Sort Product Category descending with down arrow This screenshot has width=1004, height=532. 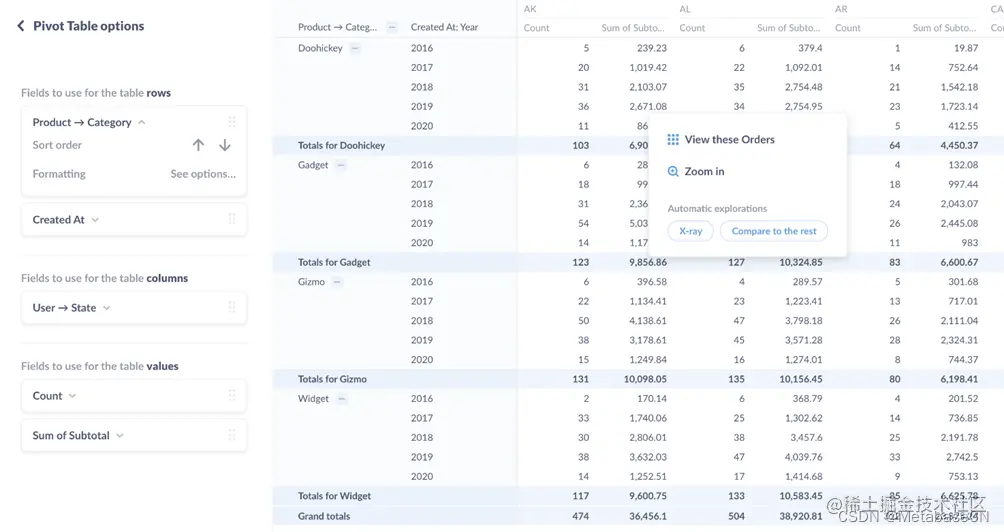[x=225, y=145]
